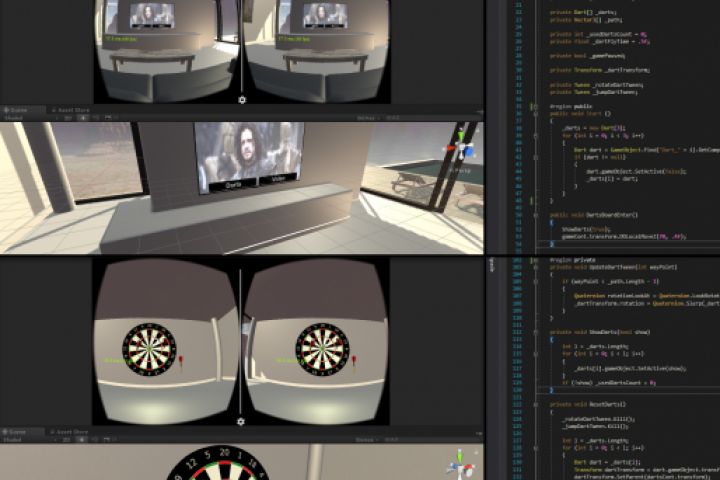Click the dartboard in the right eye view
The width and height of the screenshot is (720, 480).
tap(322, 350)
